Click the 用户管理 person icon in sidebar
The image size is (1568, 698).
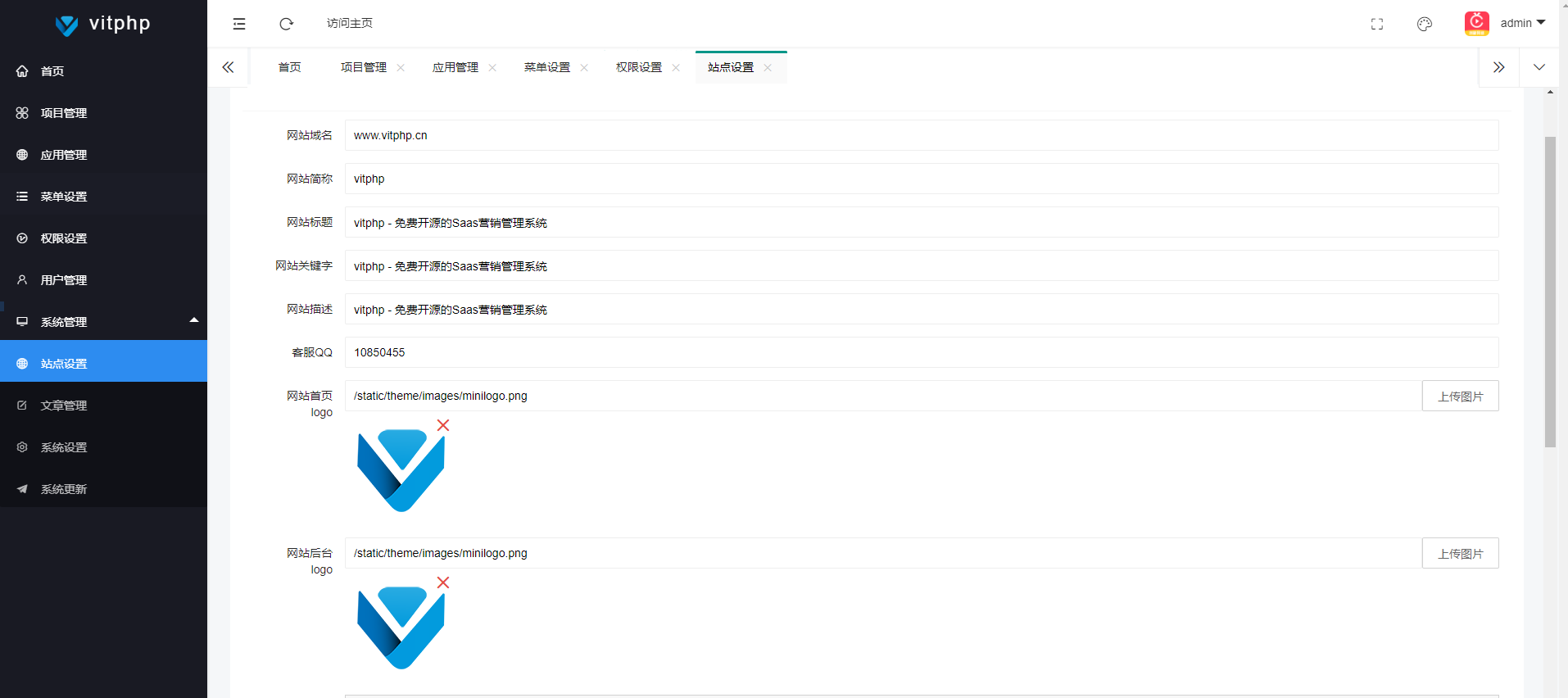coord(22,280)
